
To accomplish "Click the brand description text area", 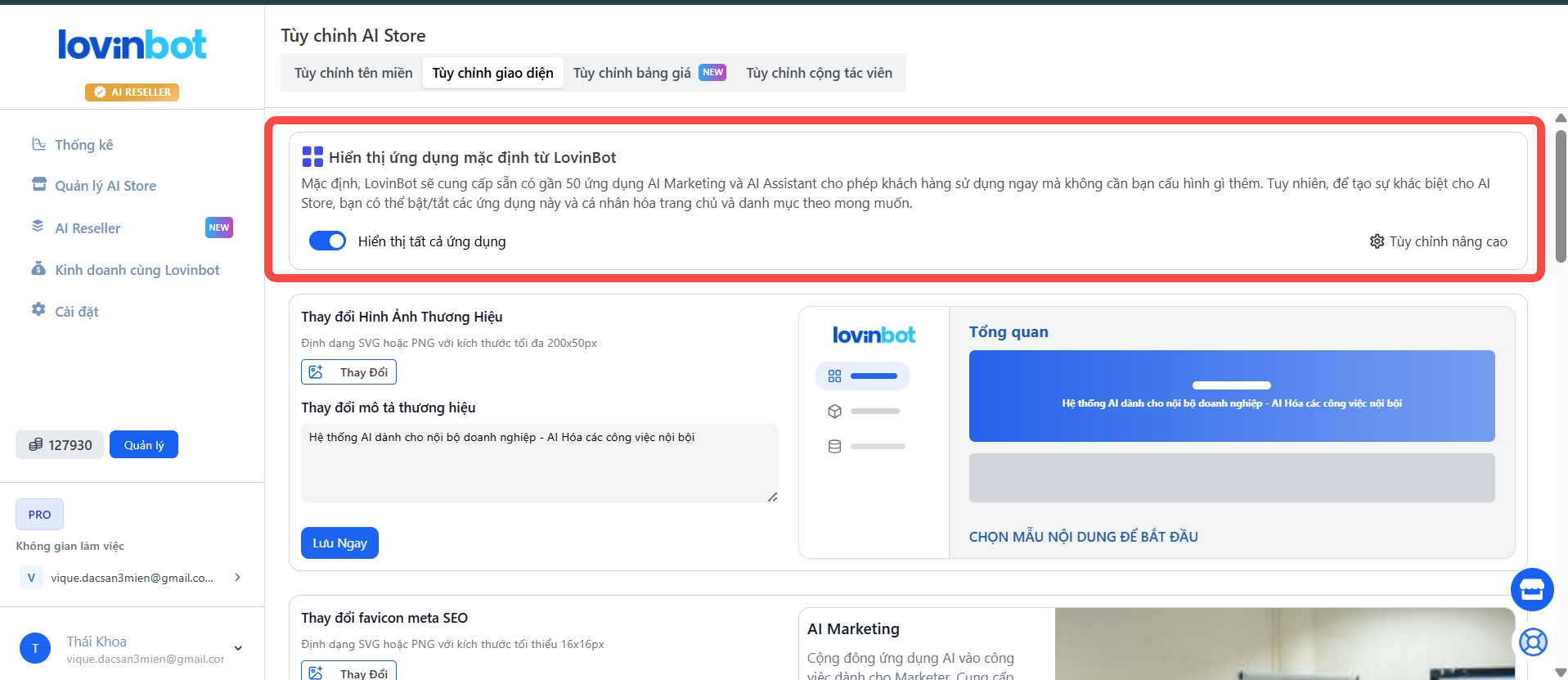I will pos(539,462).
